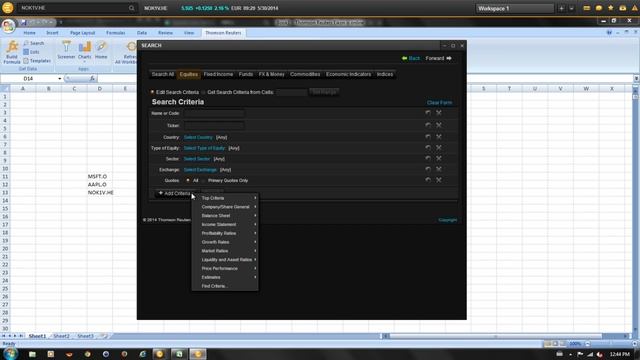Screen dimensions: 640x360
Task: Choose Estimates from the criteria menu
Action: click(x=225, y=278)
